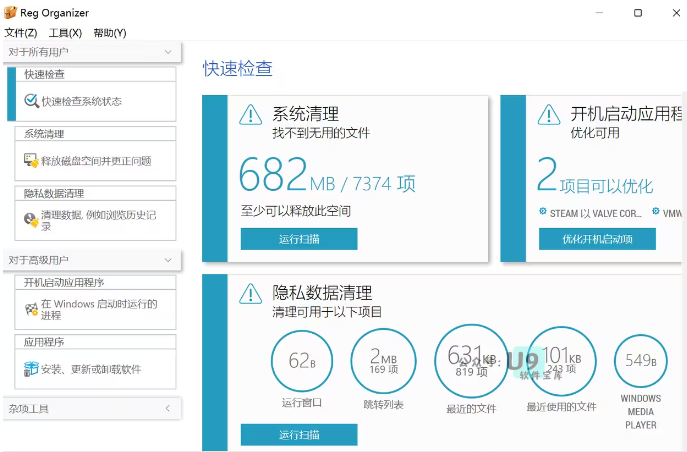This screenshot has width=687, height=452.
Task: Click the 2 项目可以优化 value
Action: tap(595, 176)
